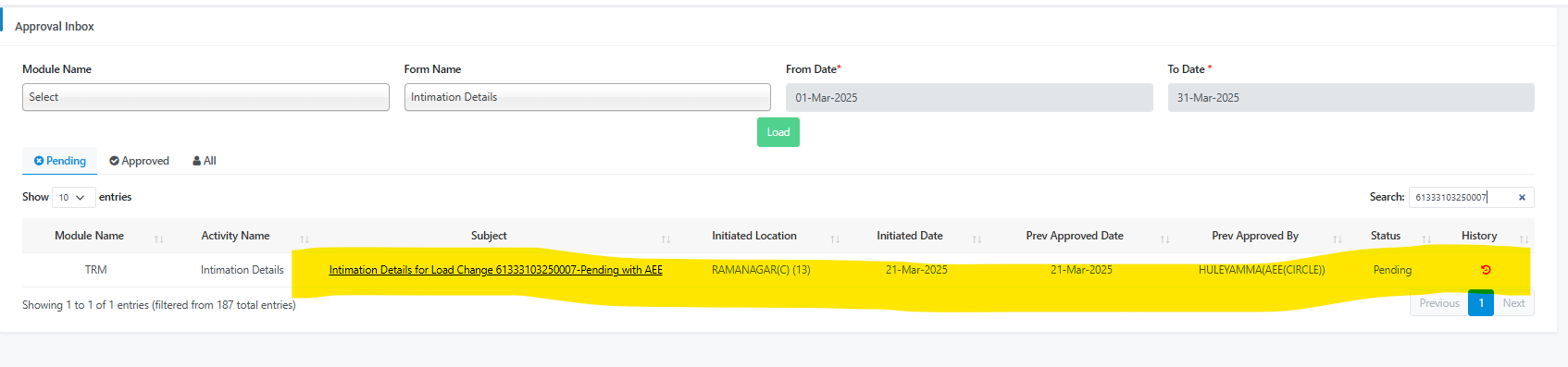This screenshot has width=1568, height=367.
Task: Click Initiated Date 21-Mar-2025 cell
Action: point(916,270)
